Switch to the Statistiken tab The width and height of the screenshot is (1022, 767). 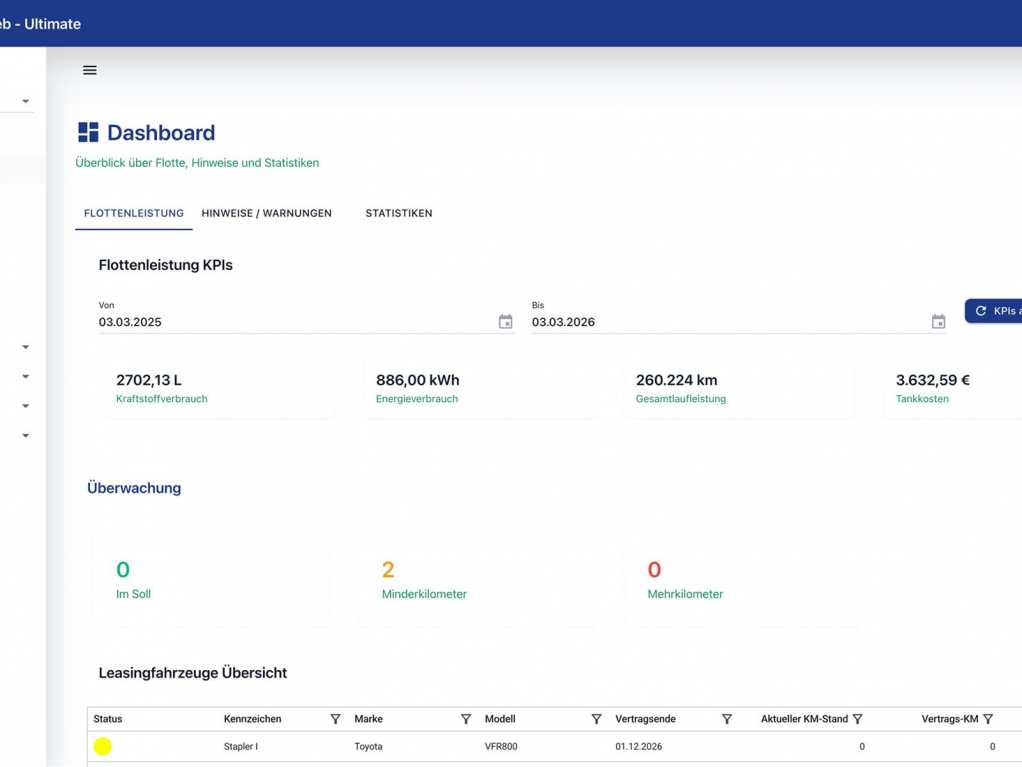(398, 213)
